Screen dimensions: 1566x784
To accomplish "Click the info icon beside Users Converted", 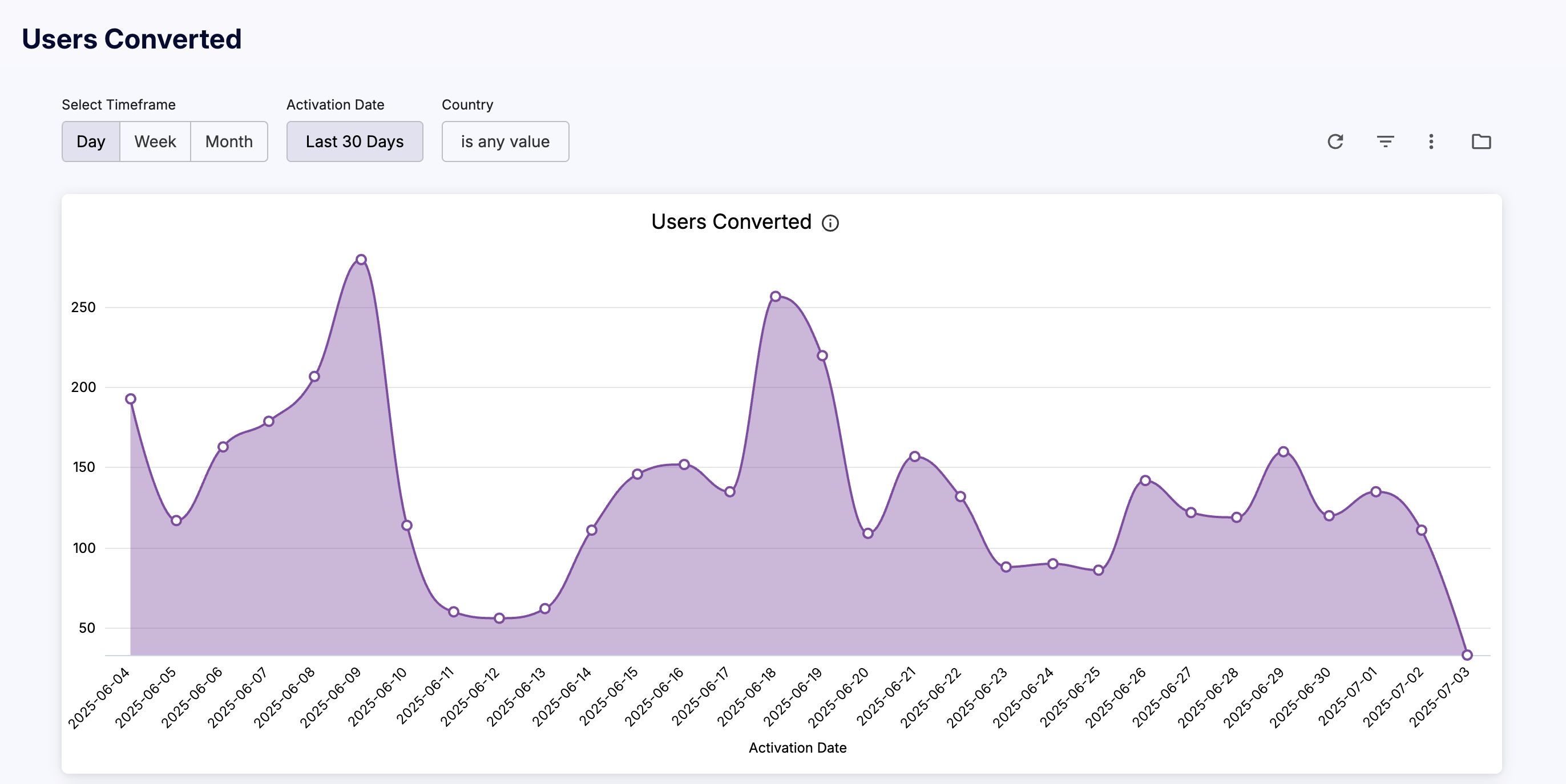I will 830,223.
